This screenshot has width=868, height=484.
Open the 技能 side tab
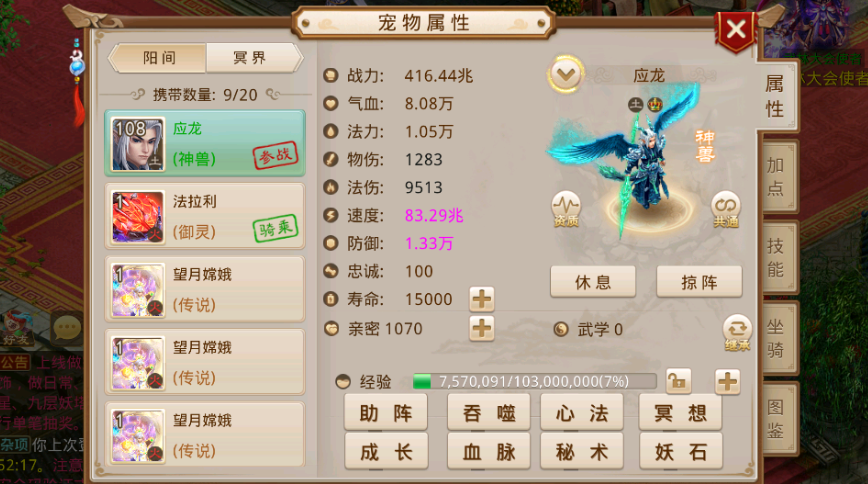click(x=777, y=258)
